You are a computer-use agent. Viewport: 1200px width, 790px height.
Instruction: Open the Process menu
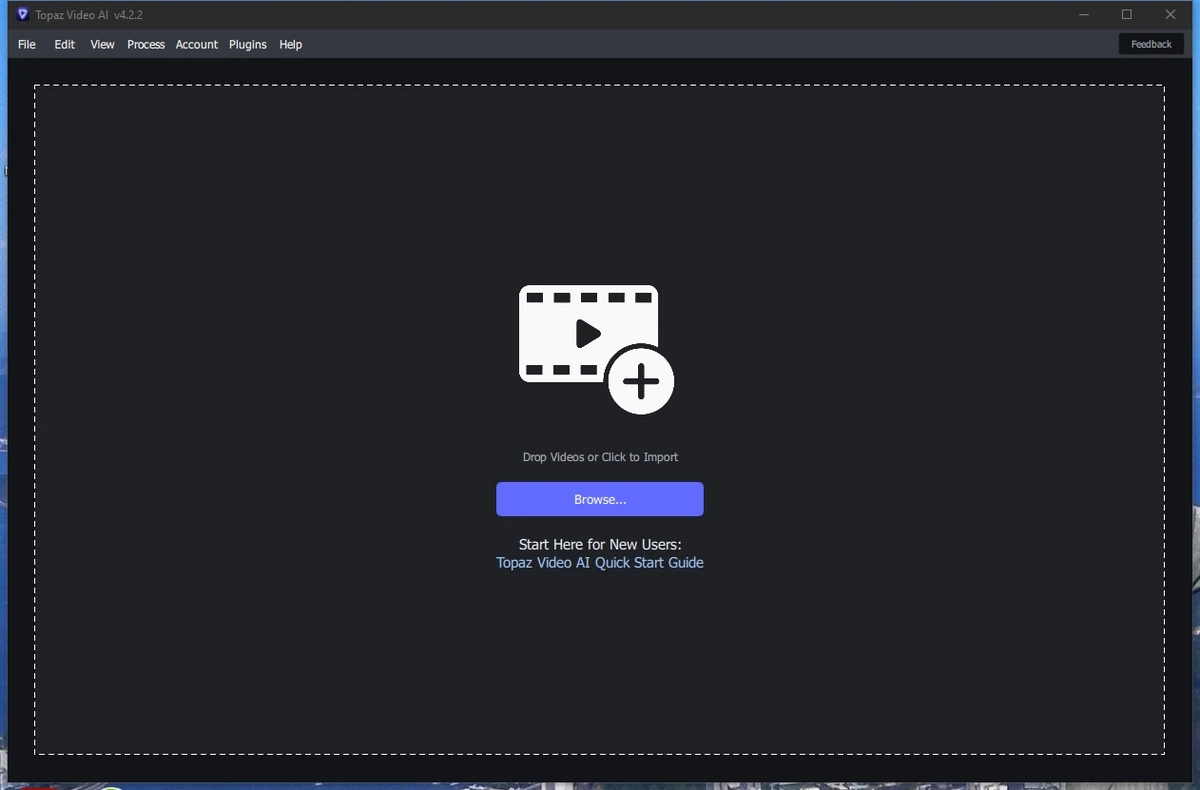(x=146, y=44)
